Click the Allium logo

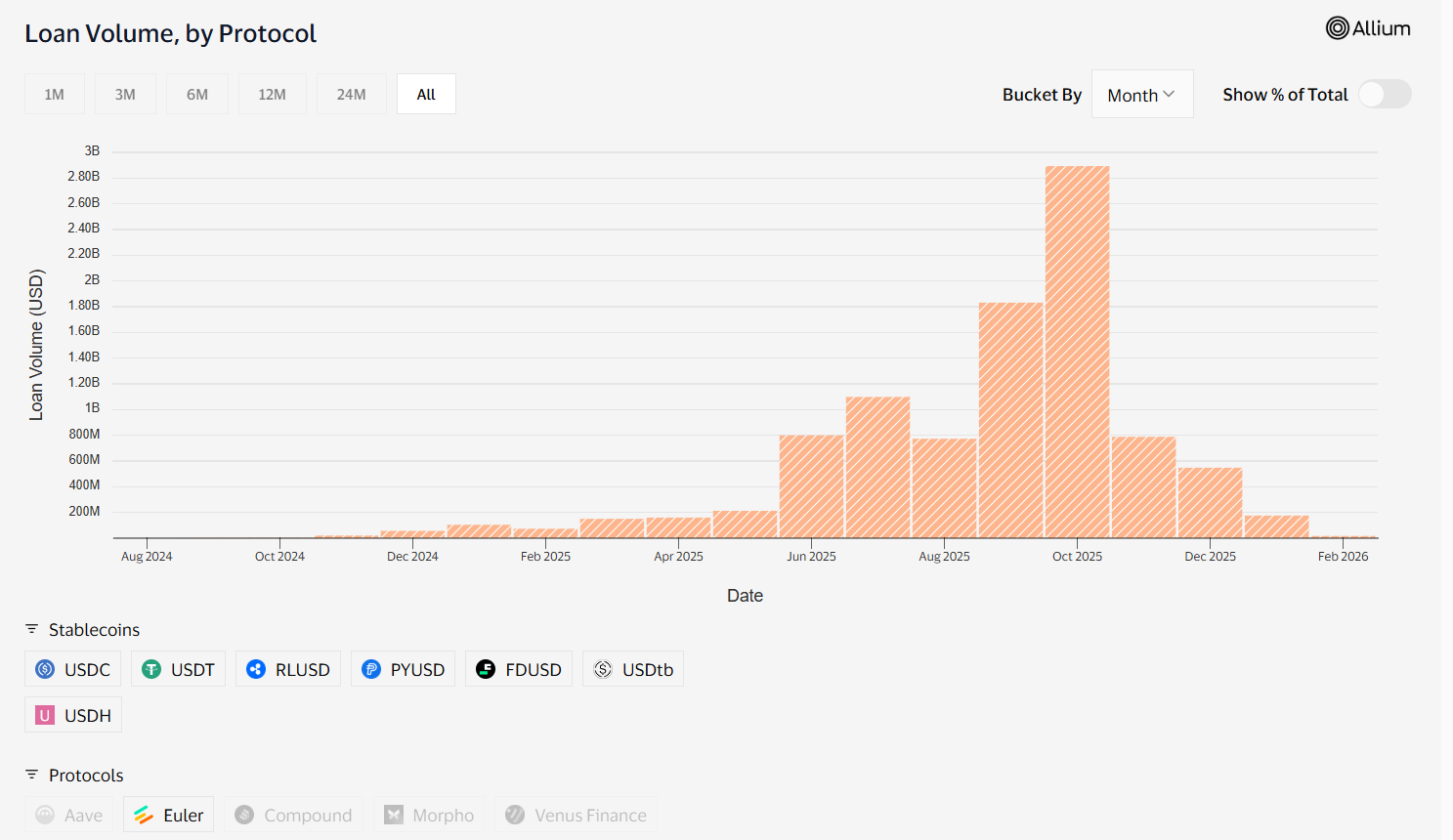coord(1368,28)
